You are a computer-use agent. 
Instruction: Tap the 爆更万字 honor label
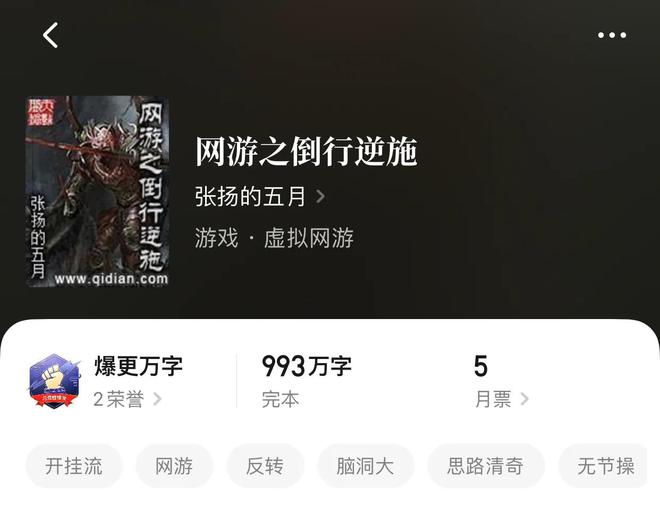(138, 366)
